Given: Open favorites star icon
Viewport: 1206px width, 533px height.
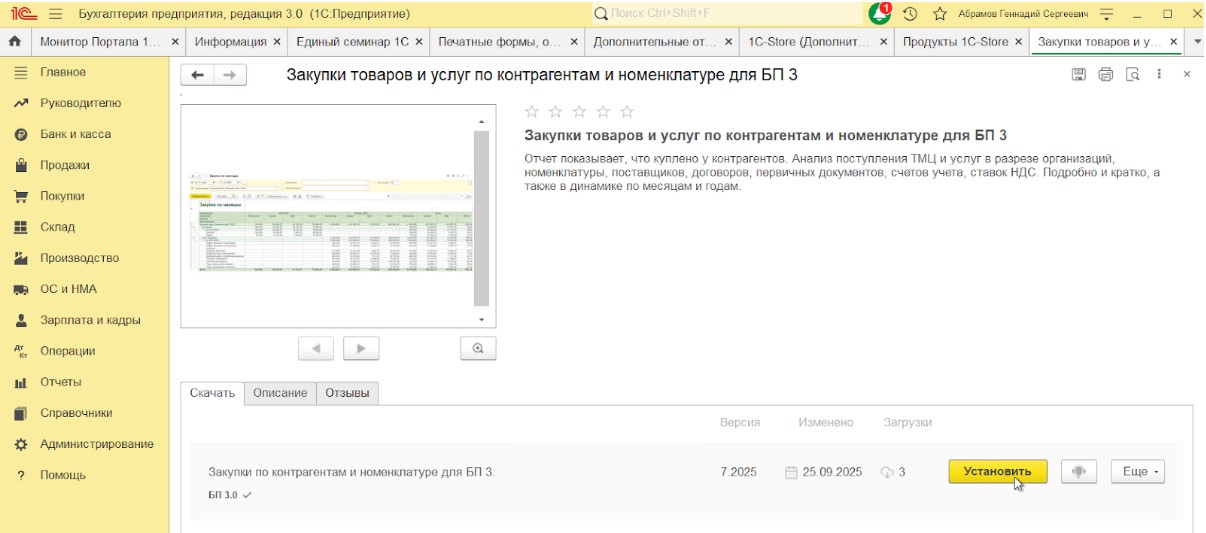Looking at the screenshot, I should pos(939,14).
